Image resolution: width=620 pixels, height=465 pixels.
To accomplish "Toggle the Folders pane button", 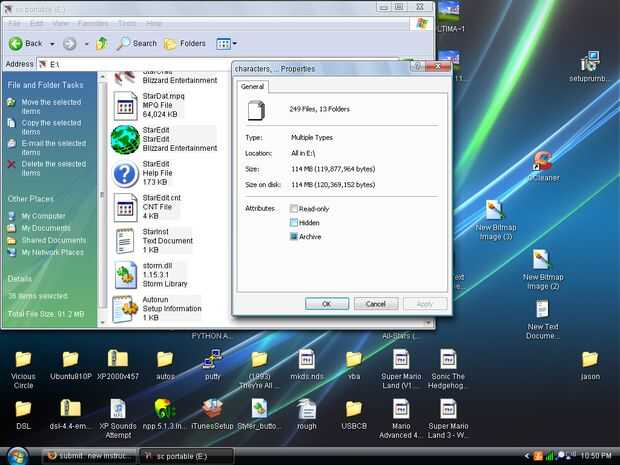I will (185, 43).
